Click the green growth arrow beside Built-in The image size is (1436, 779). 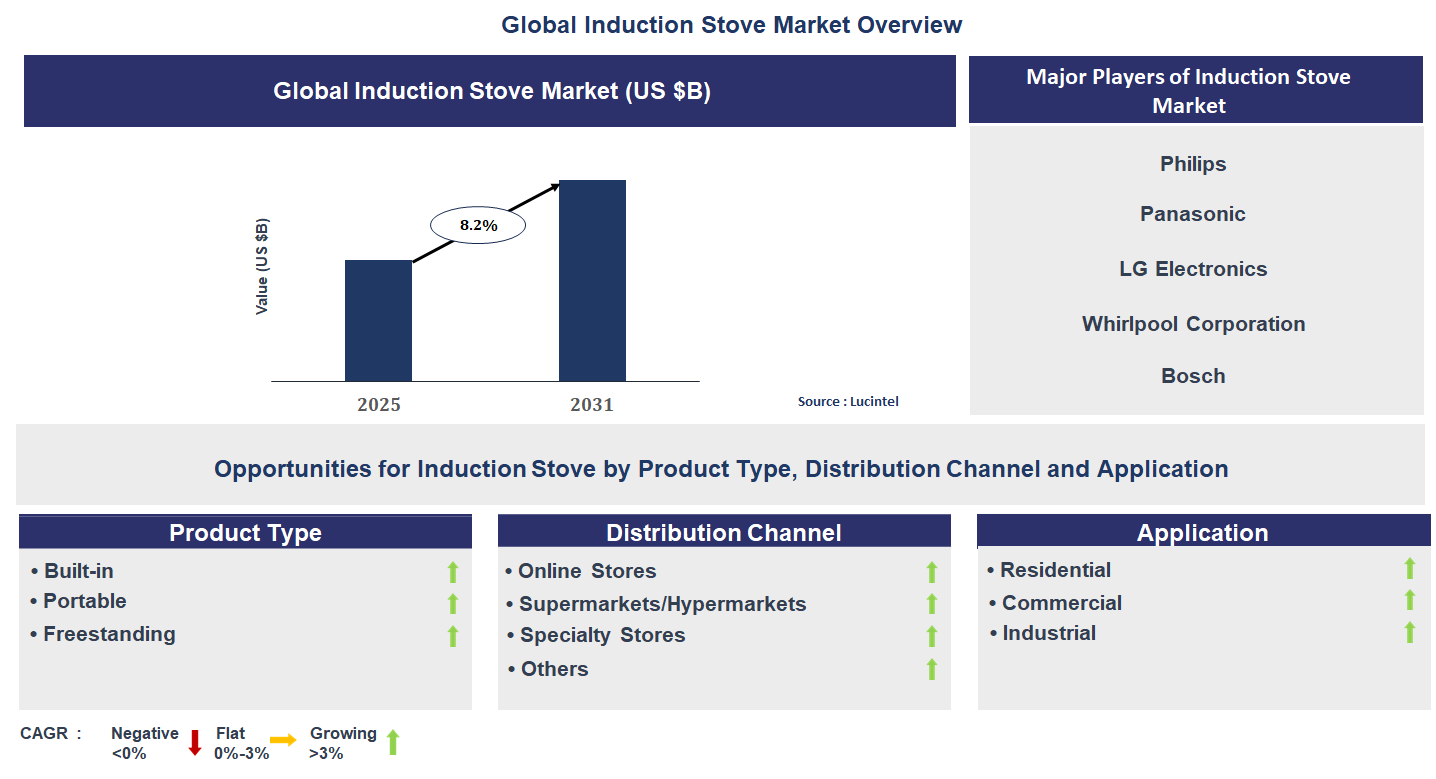[x=452, y=572]
